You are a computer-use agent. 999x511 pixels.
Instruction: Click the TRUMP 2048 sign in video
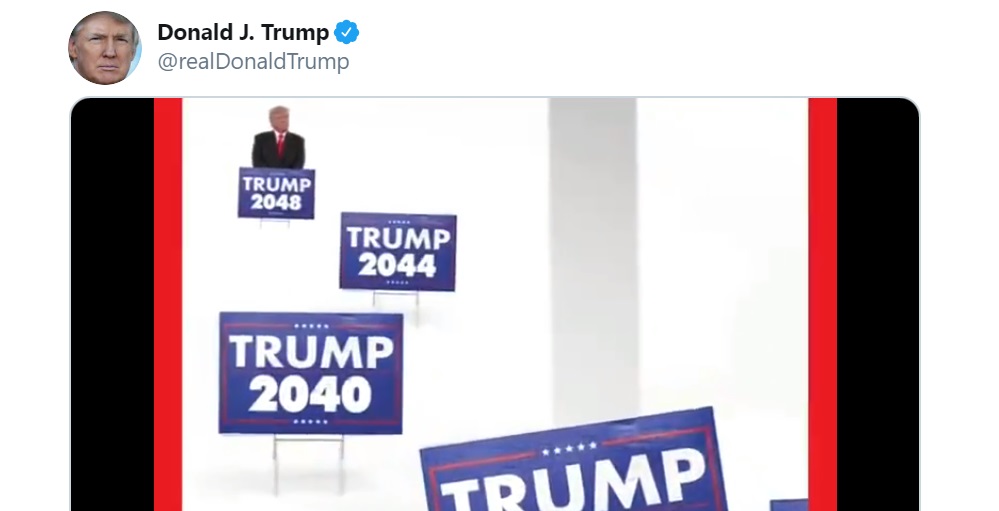point(277,193)
